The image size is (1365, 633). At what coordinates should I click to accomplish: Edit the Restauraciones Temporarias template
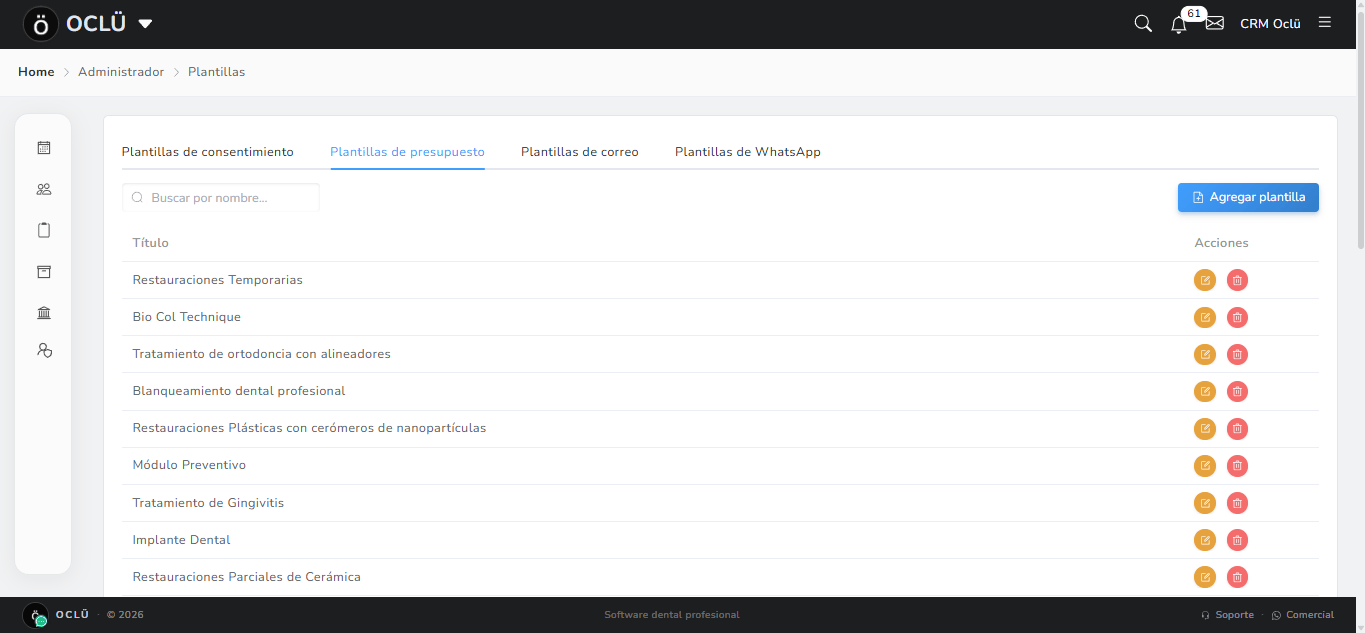point(1205,280)
